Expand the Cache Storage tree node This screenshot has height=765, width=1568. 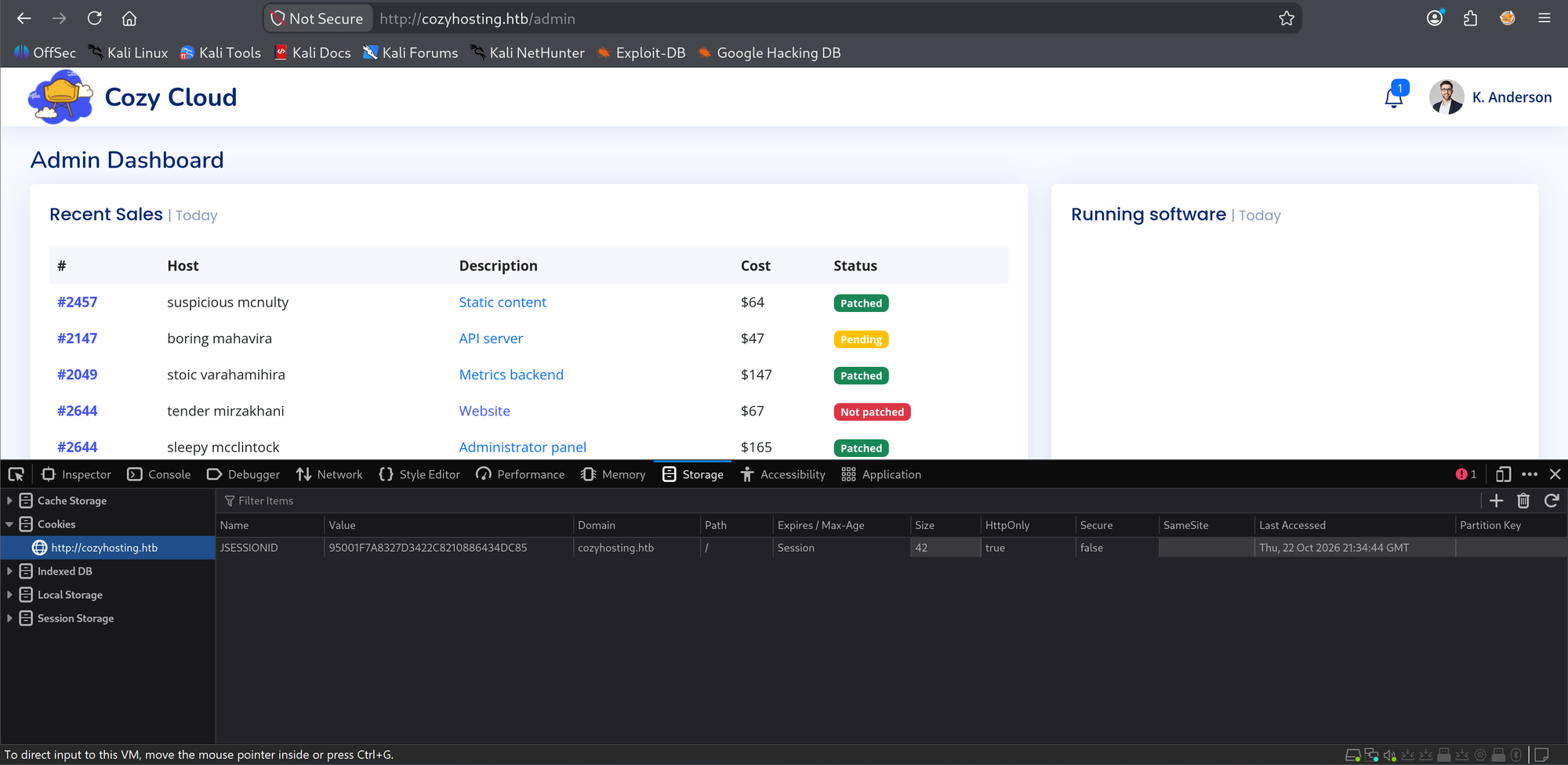[9, 500]
